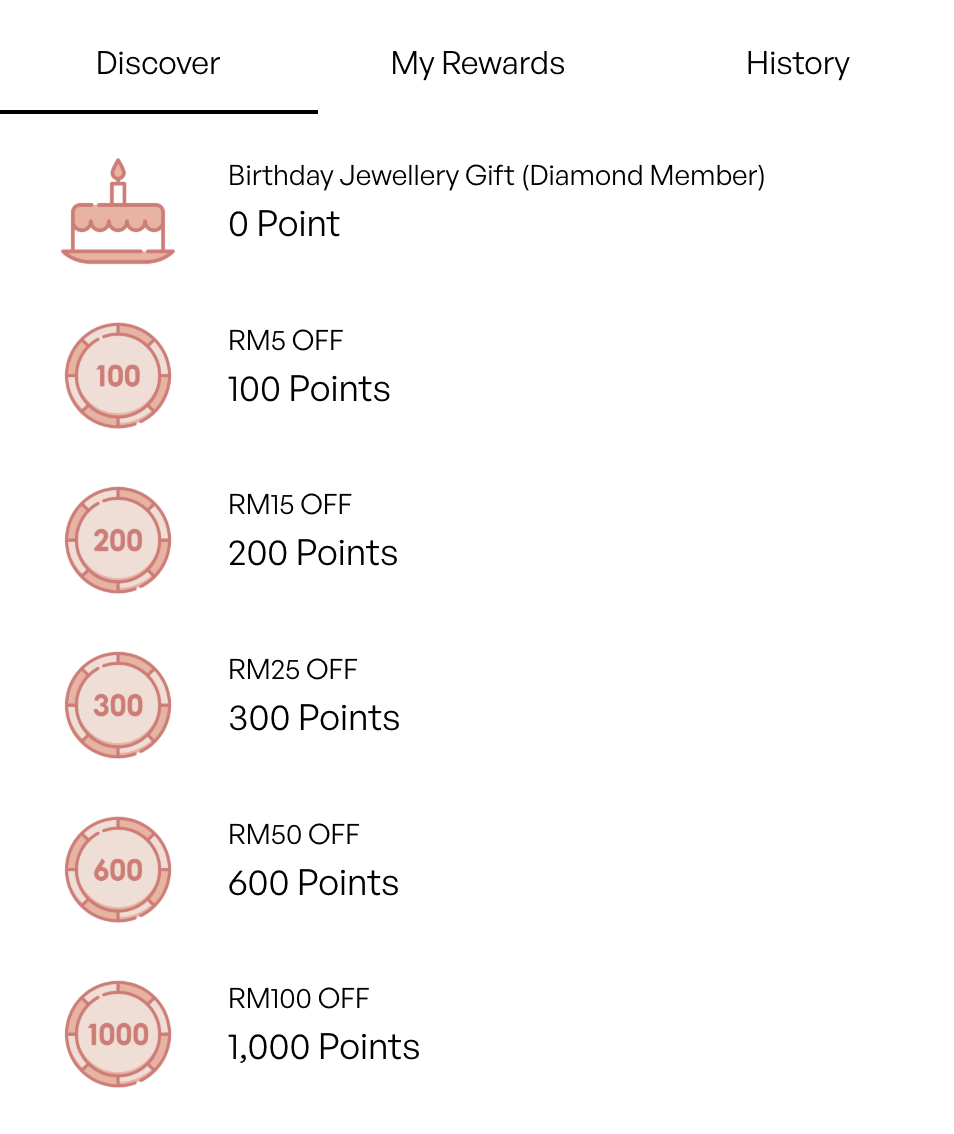Click the 600 Points text
This screenshot has height=1134, width=954.
point(313,883)
